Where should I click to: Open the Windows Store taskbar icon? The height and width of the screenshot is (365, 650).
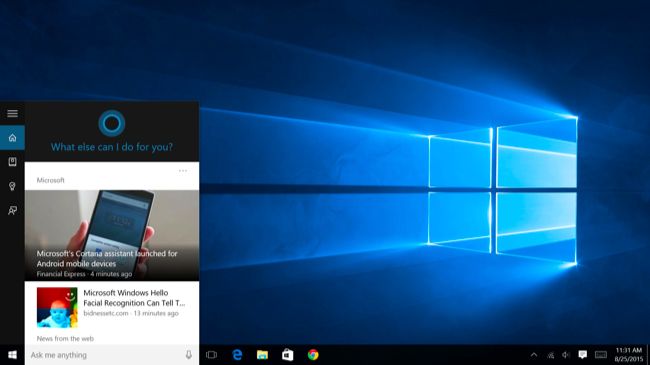click(x=288, y=355)
